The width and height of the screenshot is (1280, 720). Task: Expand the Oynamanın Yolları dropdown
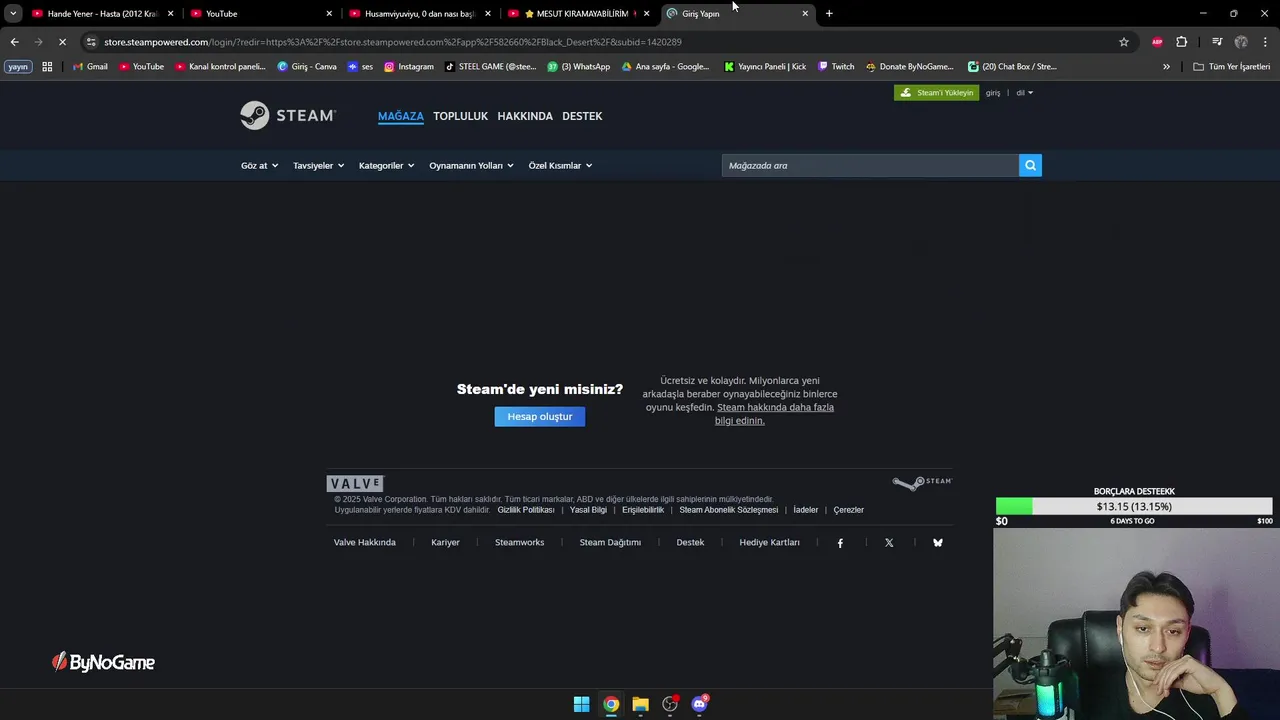(x=471, y=166)
